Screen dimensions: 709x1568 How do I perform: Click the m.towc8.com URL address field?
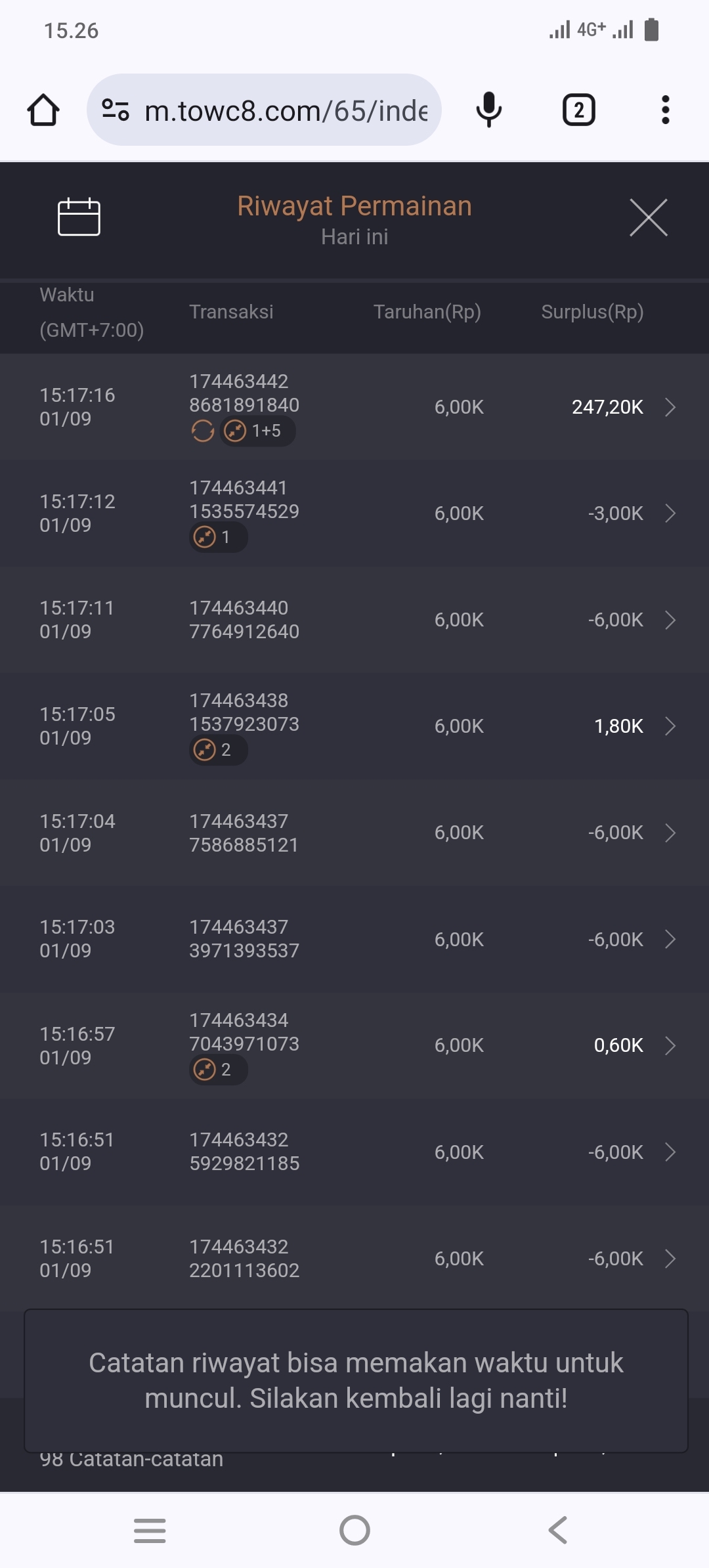[x=286, y=110]
